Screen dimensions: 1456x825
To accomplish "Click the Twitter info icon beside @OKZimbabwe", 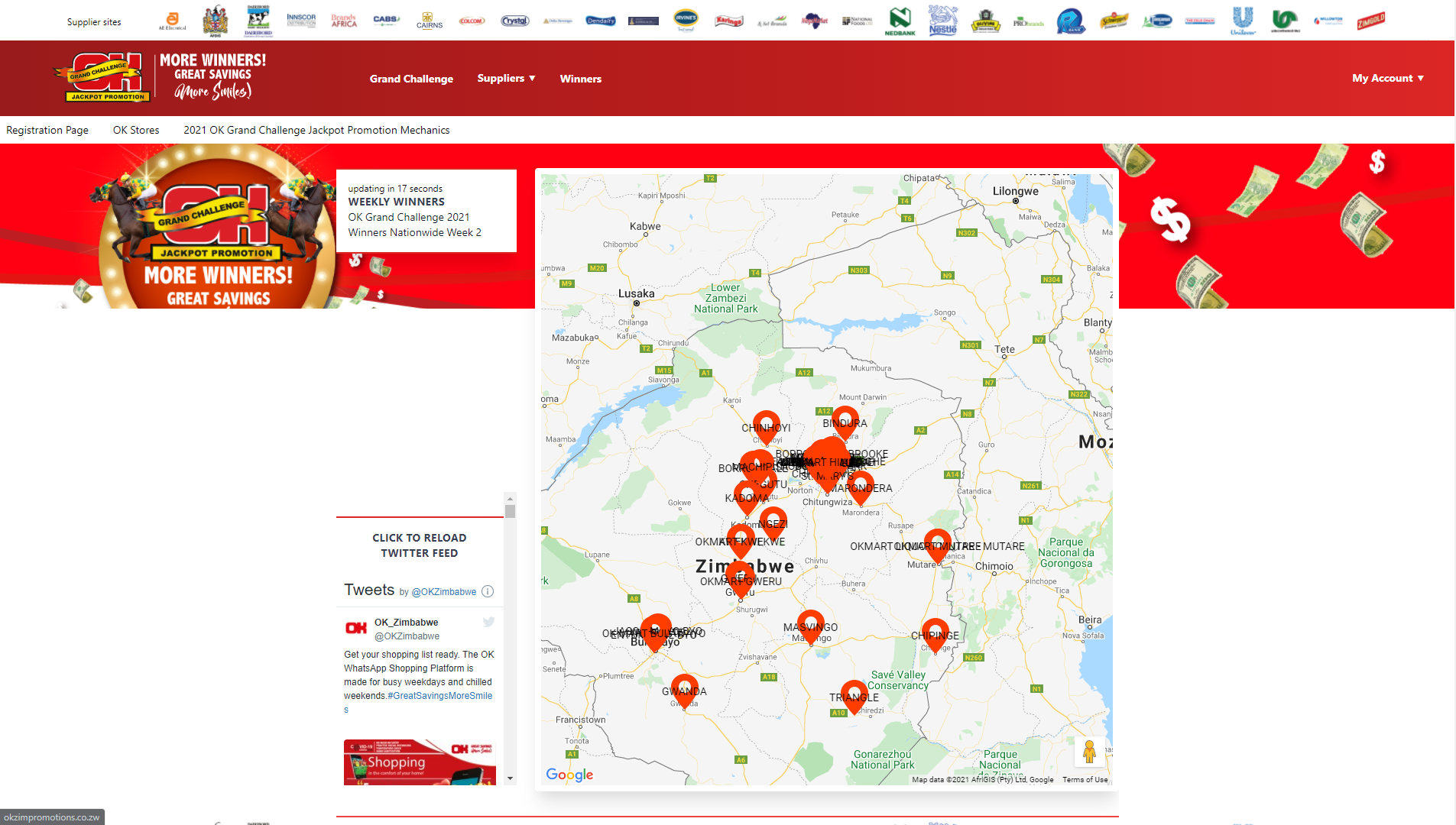I will 488,591.
